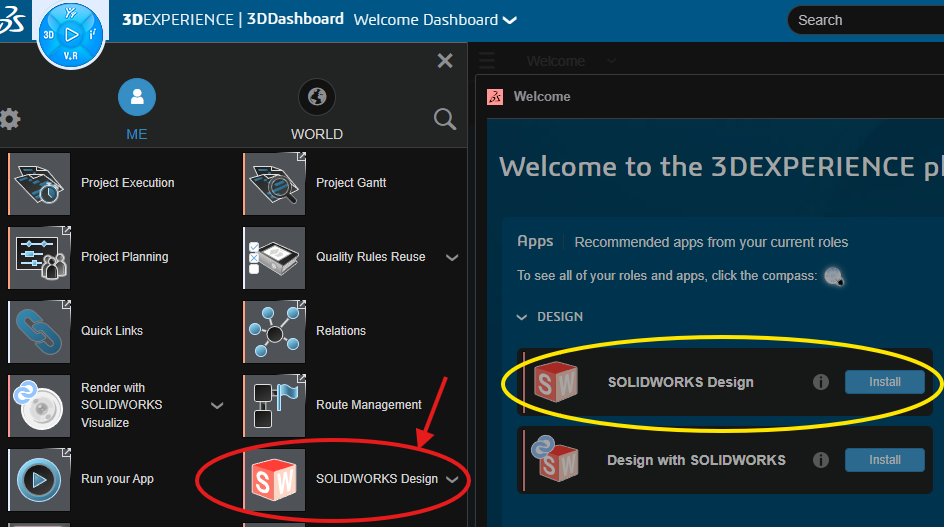
Task: Switch to the ME tab
Action: click(x=136, y=98)
